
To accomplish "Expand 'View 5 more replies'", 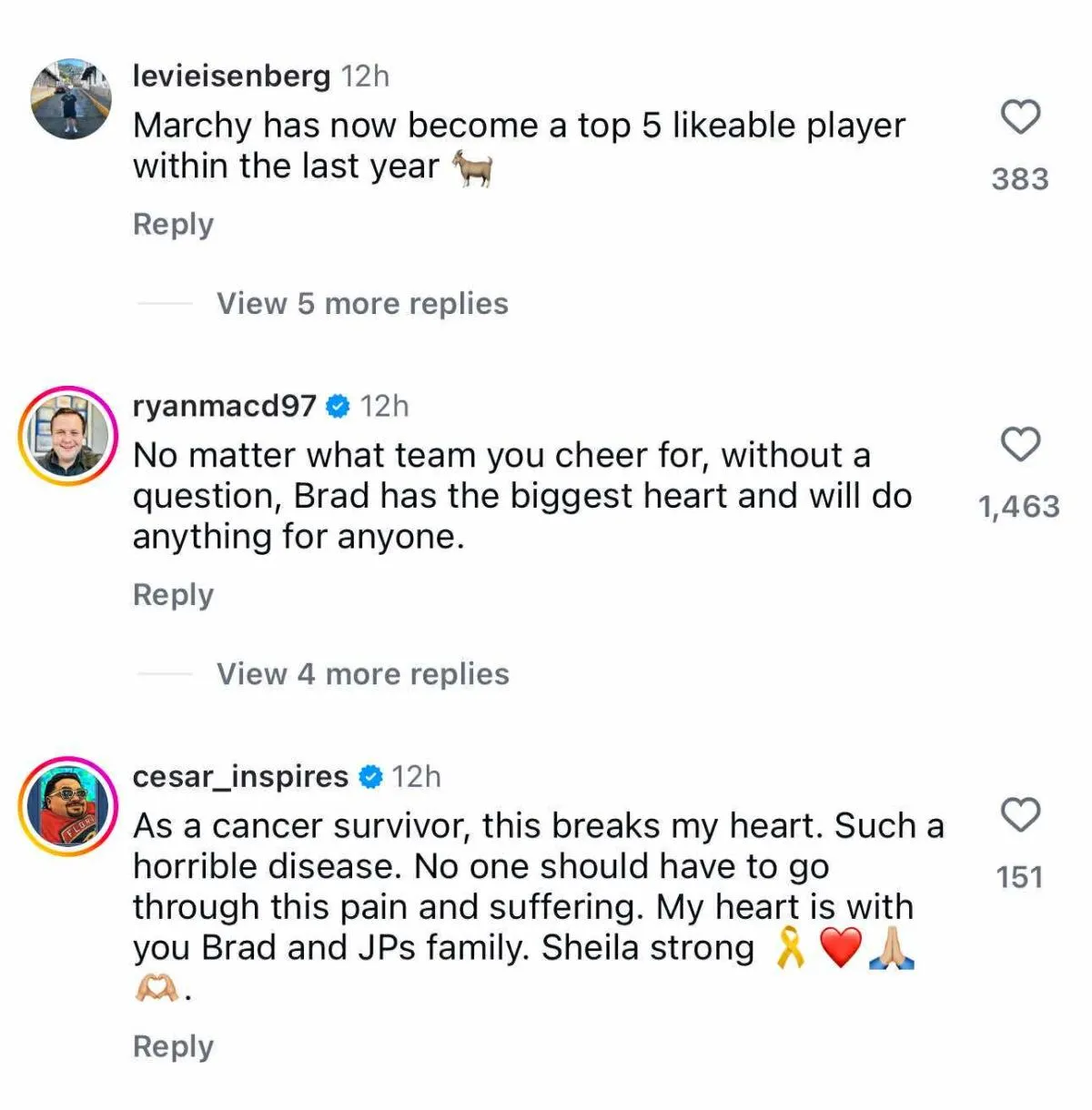I will pyautogui.click(x=362, y=304).
